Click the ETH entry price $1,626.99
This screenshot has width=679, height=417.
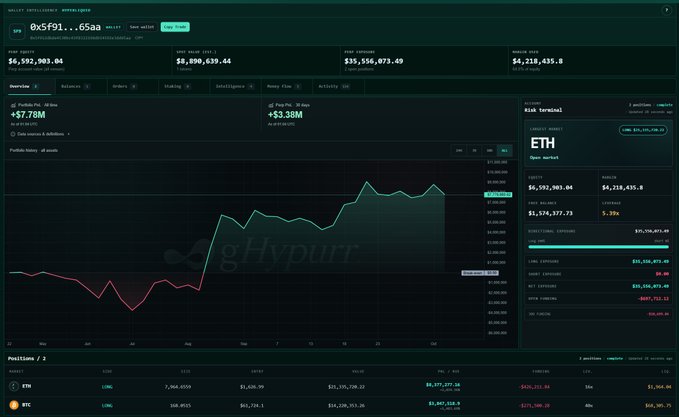coord(252,387)
